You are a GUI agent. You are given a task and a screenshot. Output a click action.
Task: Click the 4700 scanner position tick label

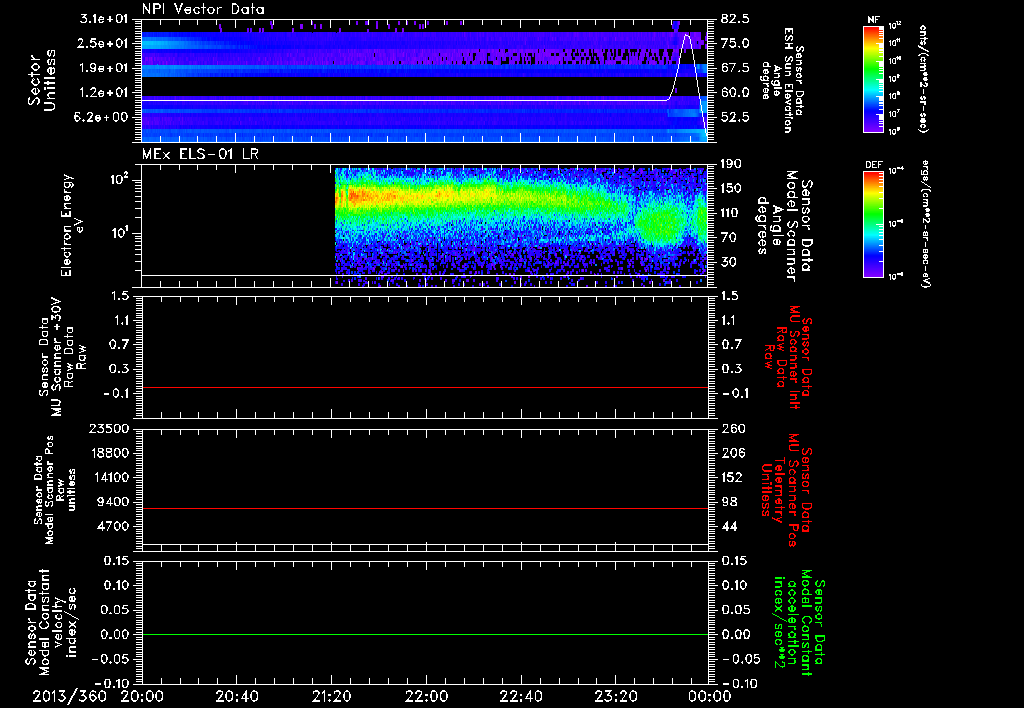(x=114, y=526)
